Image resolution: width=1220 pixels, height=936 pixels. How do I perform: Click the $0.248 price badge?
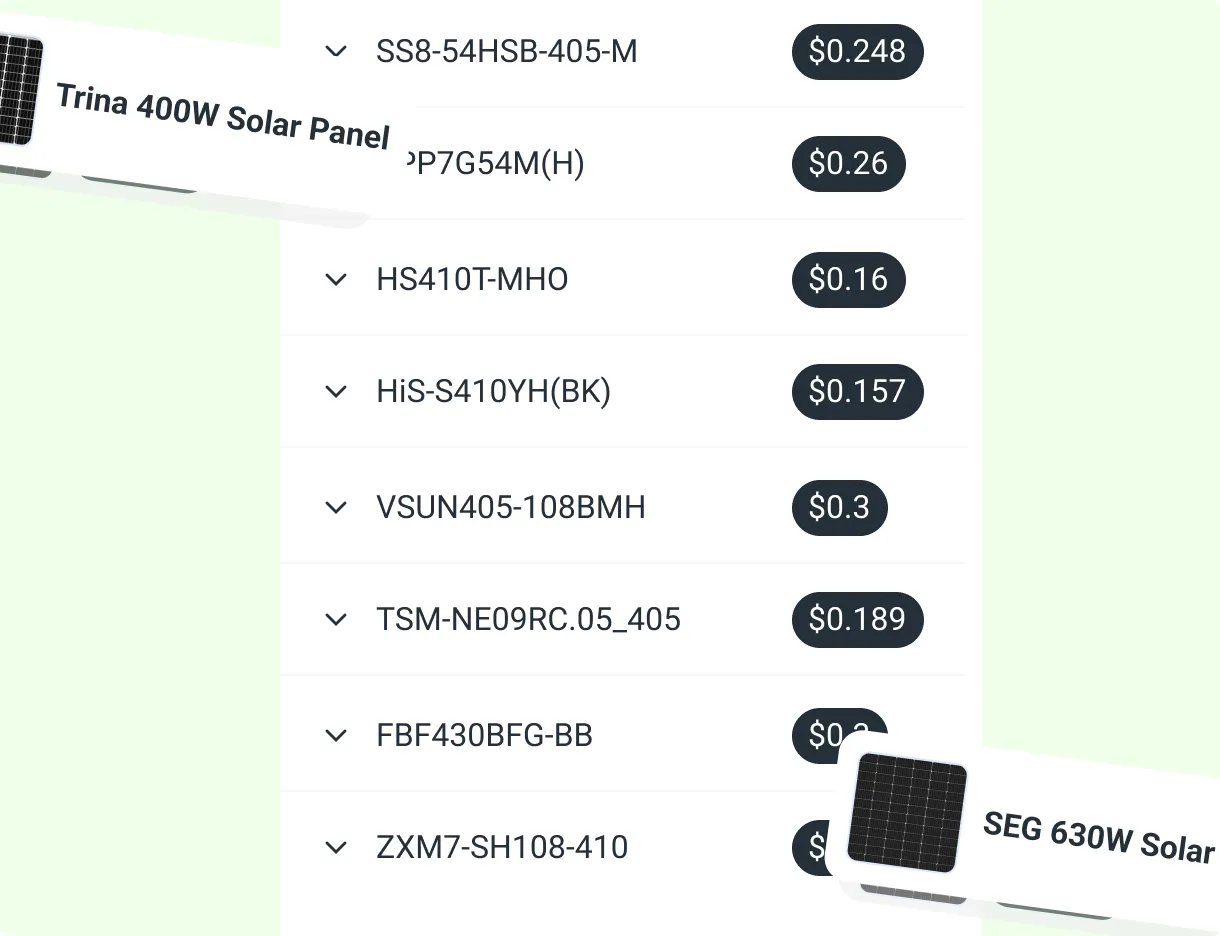[x=857, y=51]
